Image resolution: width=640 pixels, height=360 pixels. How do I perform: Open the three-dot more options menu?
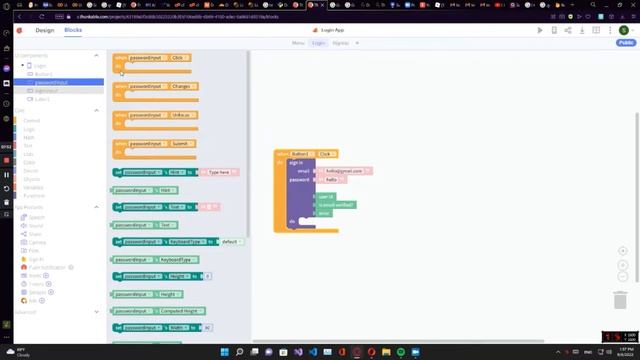pyautogui.click(x=610, y=30)
